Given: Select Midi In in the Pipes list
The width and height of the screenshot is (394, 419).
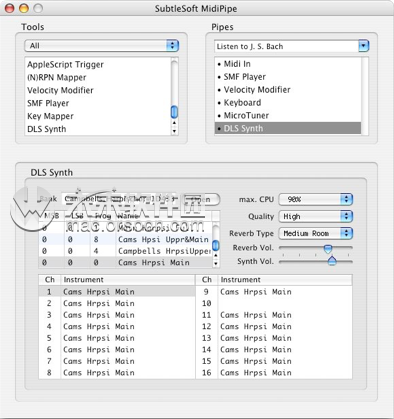Looking at the screenshot, I should 288,64.
